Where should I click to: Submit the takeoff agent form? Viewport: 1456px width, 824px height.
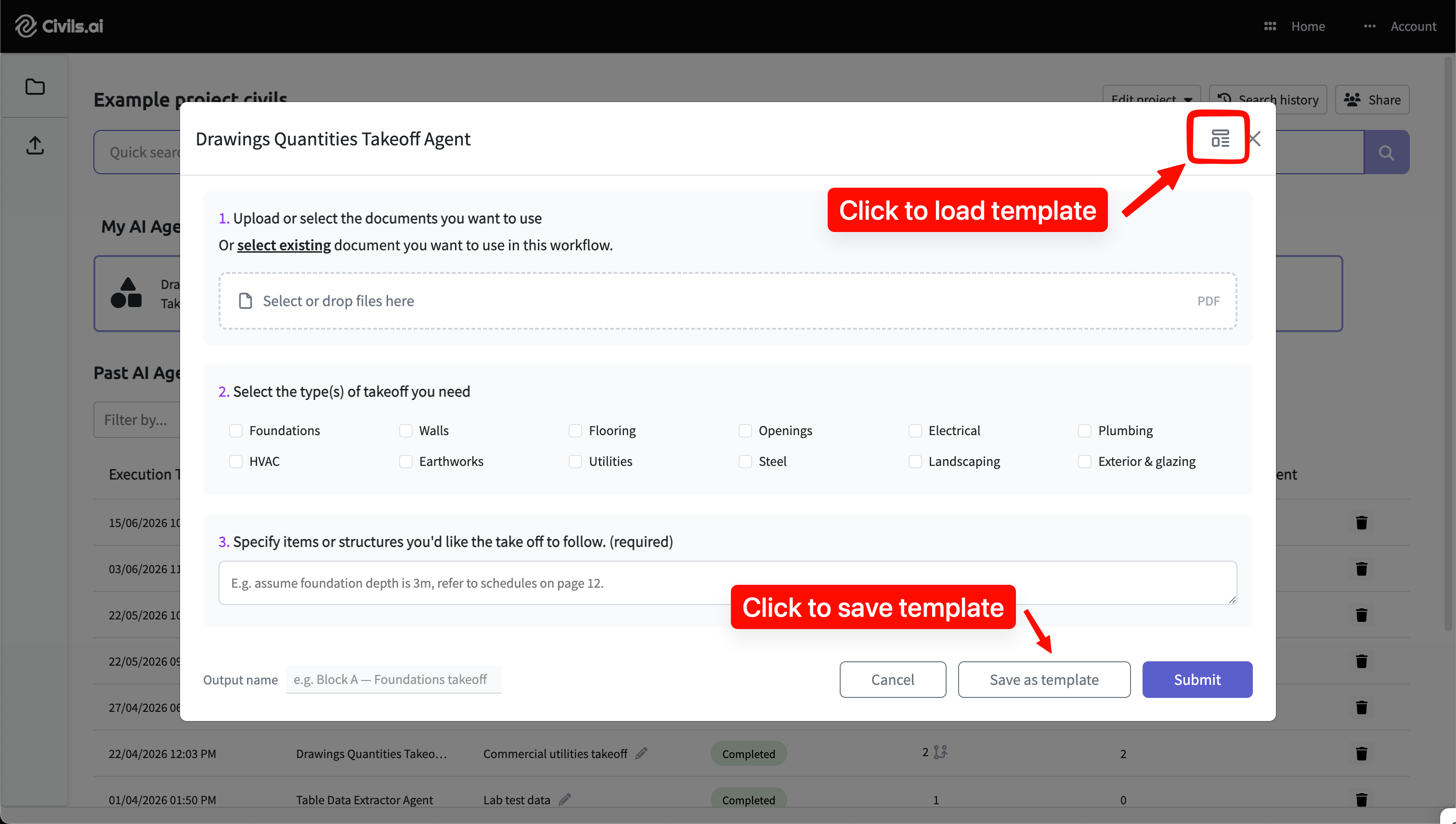point(1197,679)
